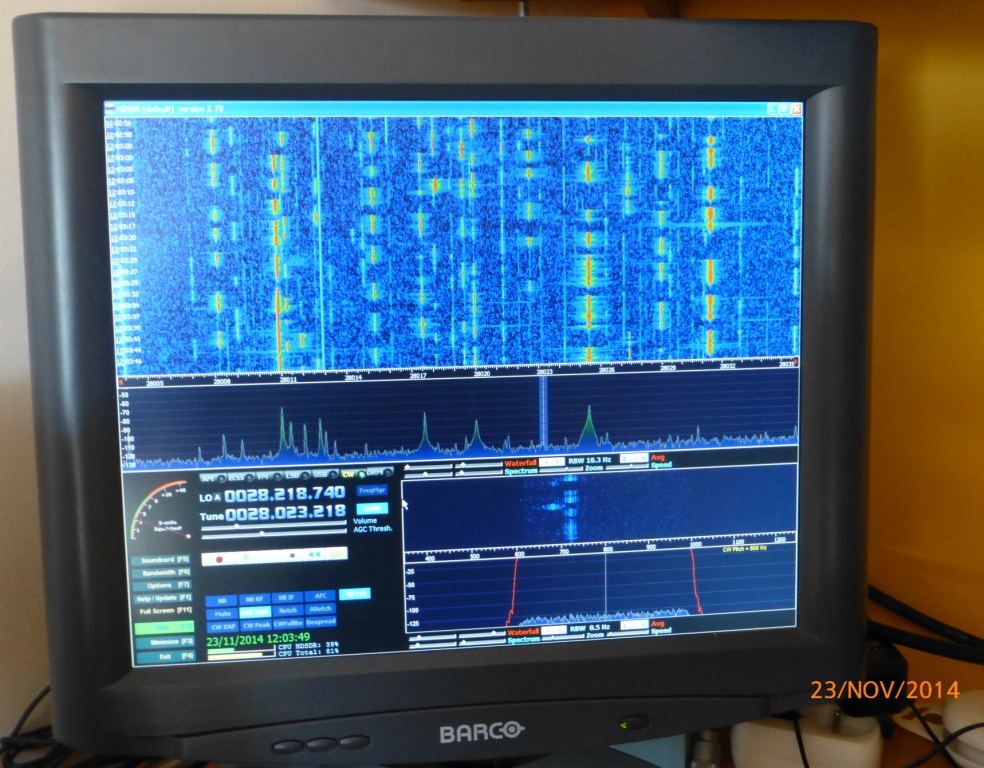Open upper Avg dropdown
The image size is (984, 768).
click(x=633, y=459)
